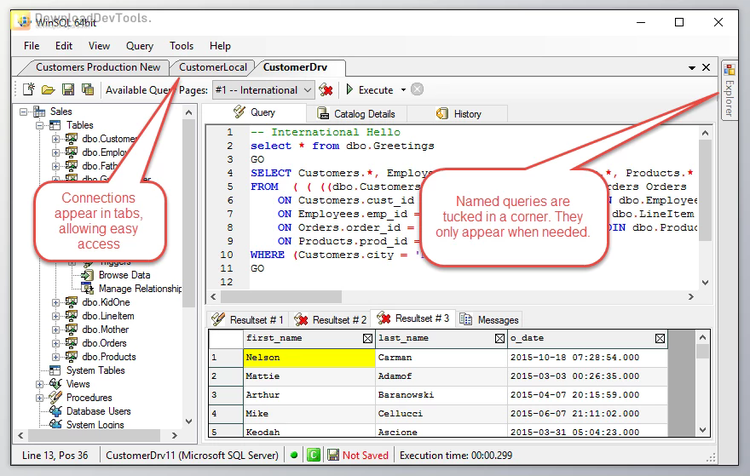Close the active connection tab
Image resolution: width=750 pixels, height=476 pixels.
706,67
